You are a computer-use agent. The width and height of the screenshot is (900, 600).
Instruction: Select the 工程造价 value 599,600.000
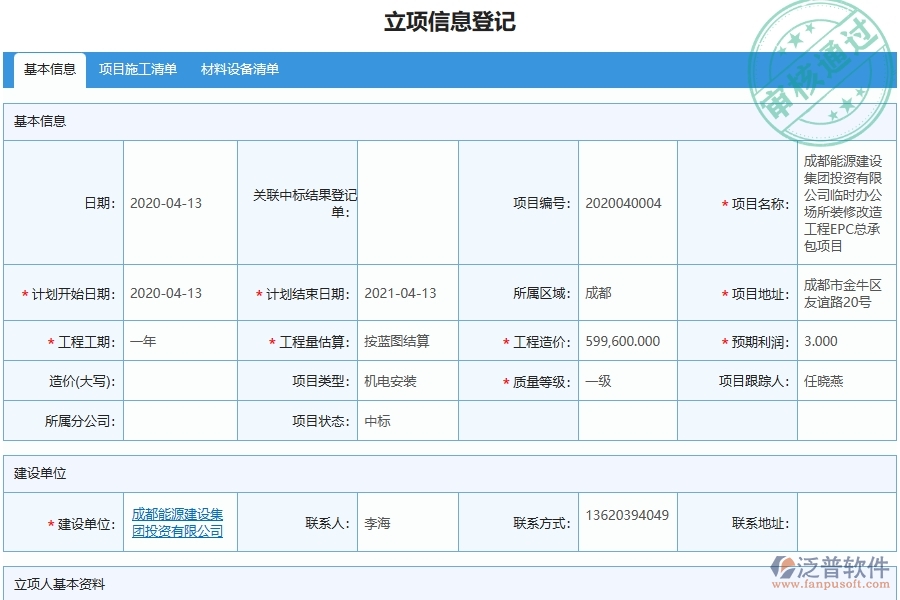(625, 340)
